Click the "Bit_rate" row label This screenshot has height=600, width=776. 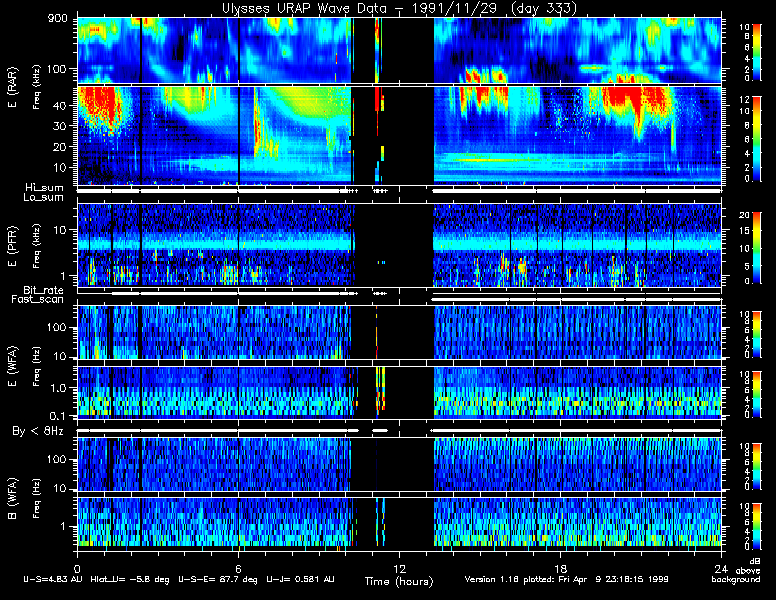point(44,290)
